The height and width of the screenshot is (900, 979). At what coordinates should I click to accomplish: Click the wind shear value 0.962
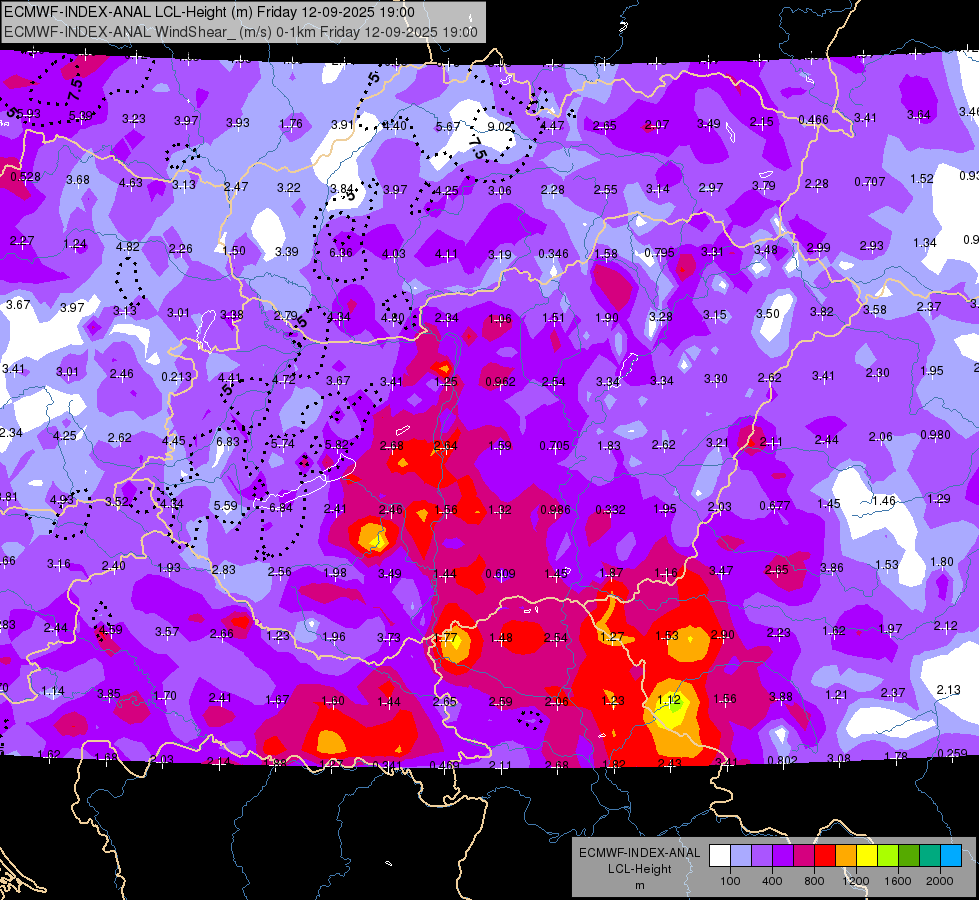[x=501, y=382]
